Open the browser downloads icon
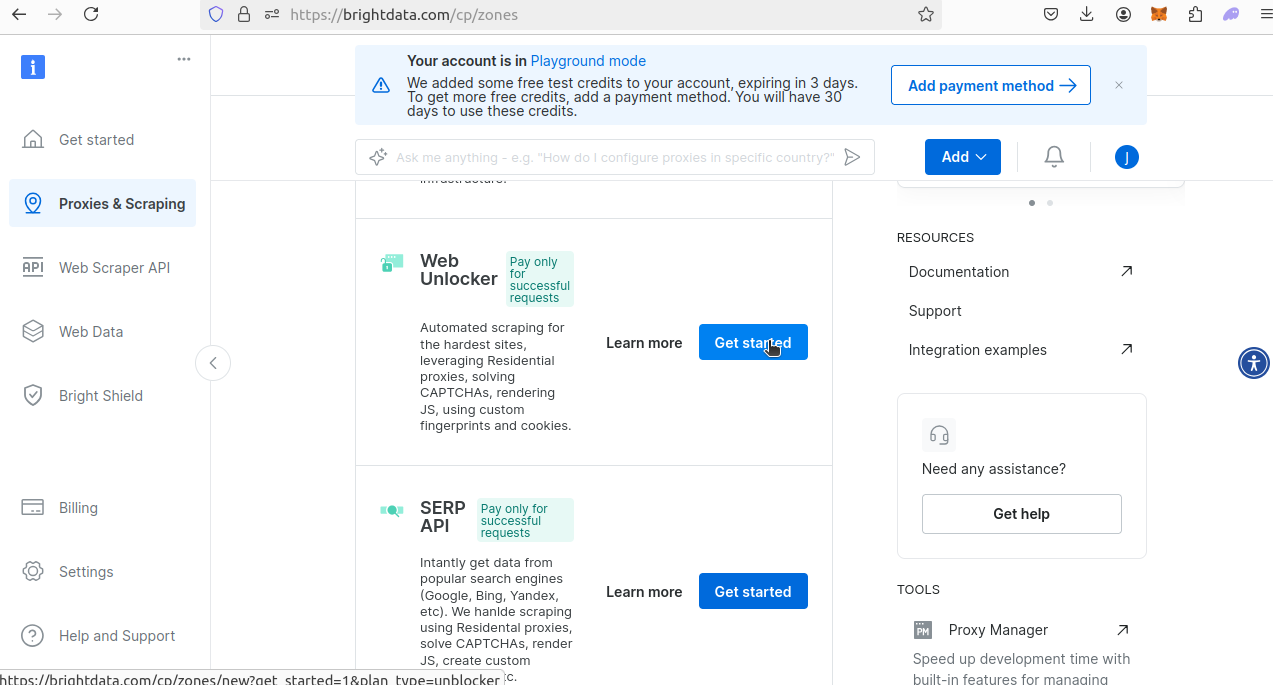The image size is (1273, 685). tap(1087, 14)
